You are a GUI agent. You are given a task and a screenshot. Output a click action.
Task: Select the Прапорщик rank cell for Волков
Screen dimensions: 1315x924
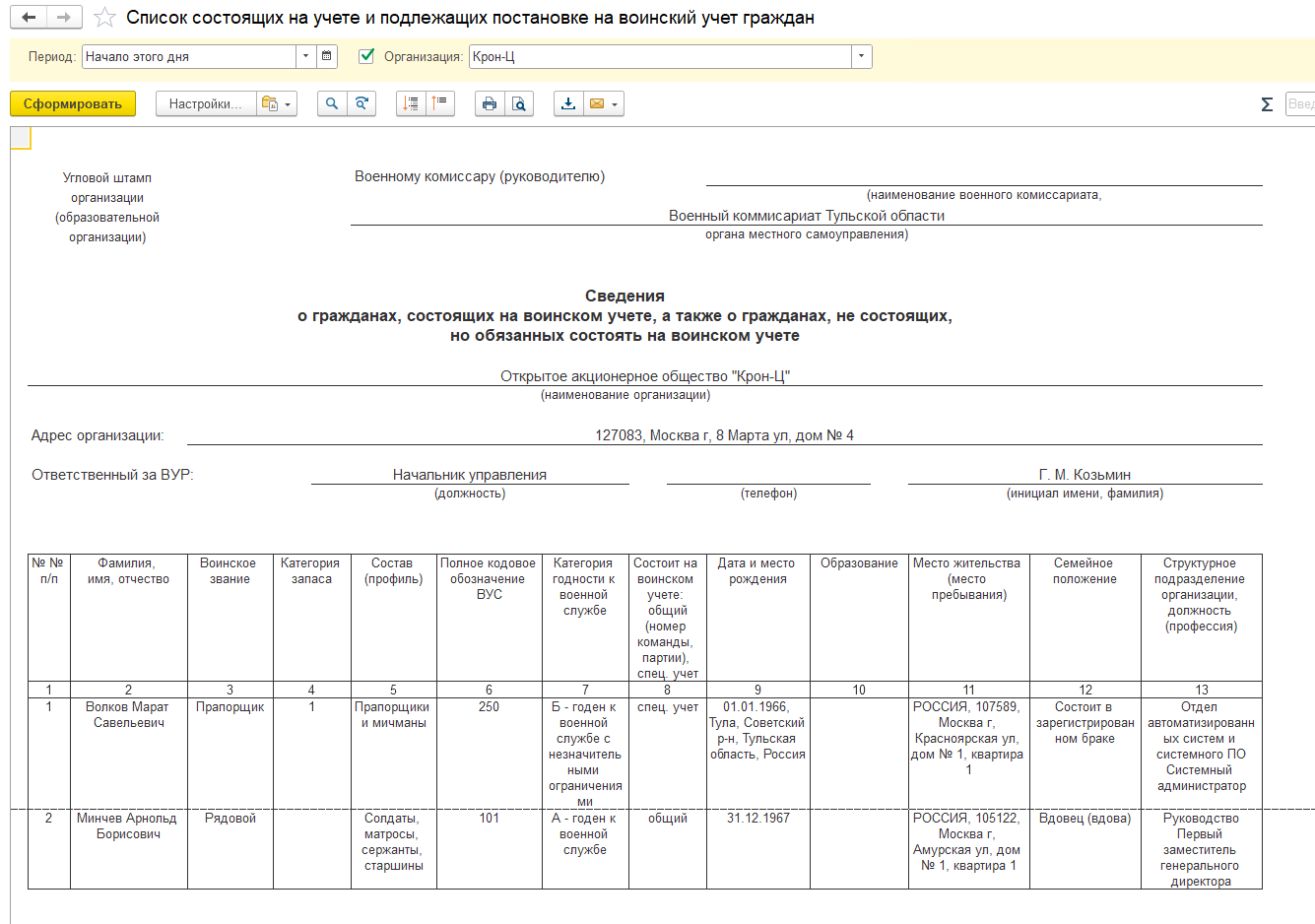(x=230, y=754)
